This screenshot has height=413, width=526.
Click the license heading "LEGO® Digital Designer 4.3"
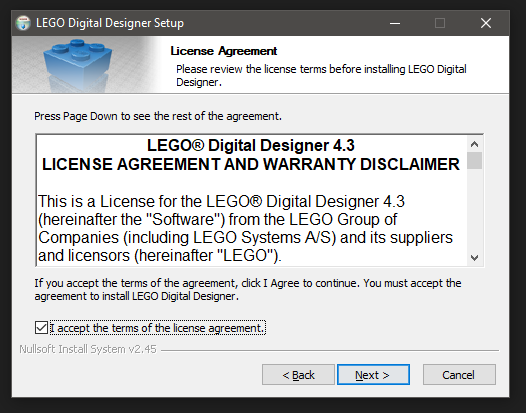[251, 145]
